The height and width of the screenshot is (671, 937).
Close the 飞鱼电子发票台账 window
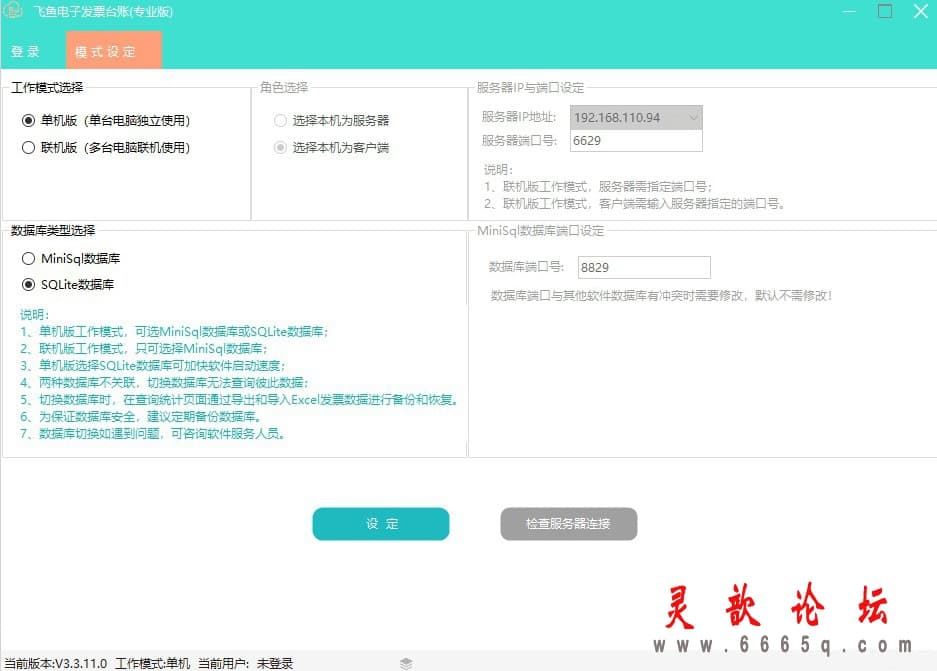click(x=921, y=11)
